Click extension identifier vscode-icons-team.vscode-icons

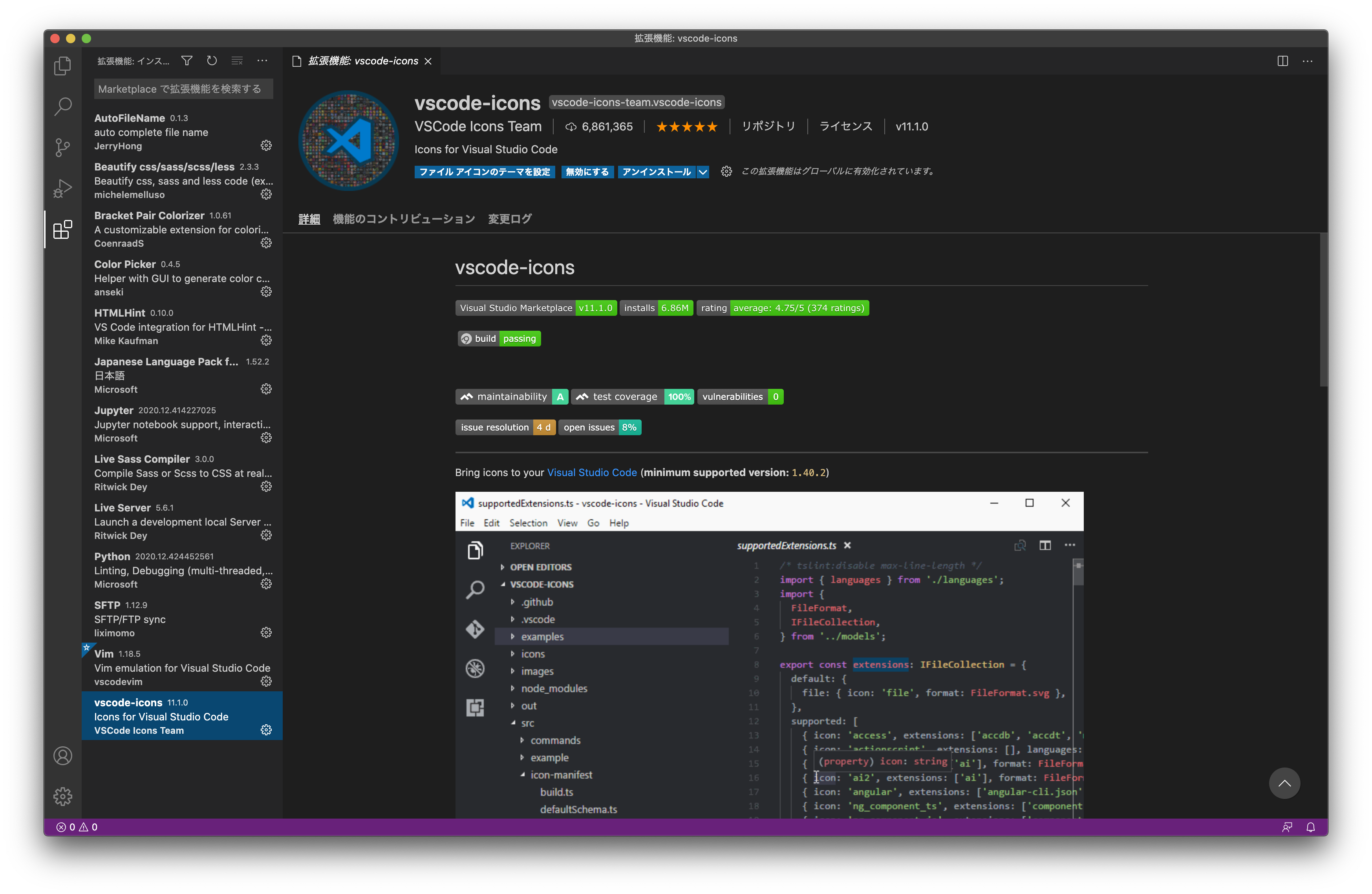[x=637, y=102]
